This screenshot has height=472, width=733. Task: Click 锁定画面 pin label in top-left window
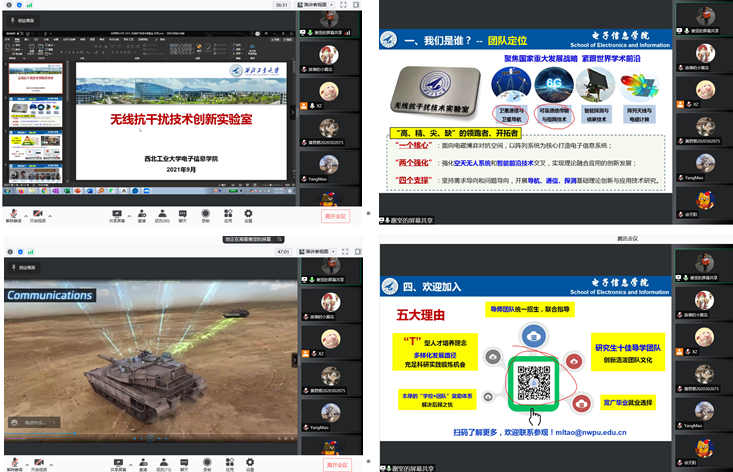[x=18, y=18]
